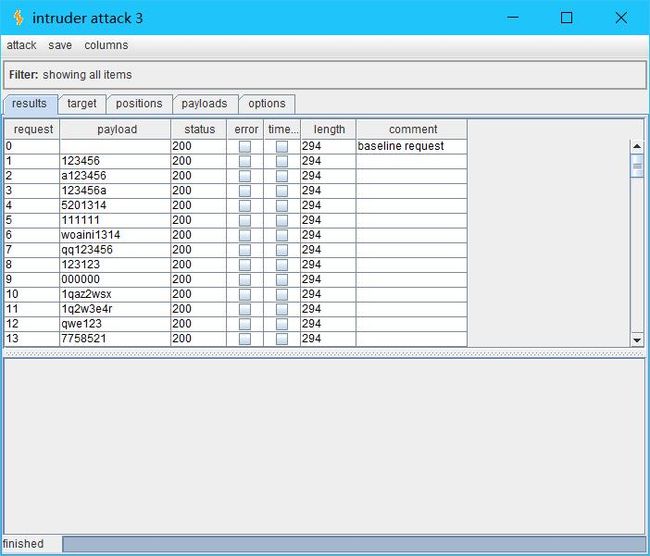650x556 pixels.
Task: Sort by the request column header
Action: pyautogui.click(x=33, y=129)
